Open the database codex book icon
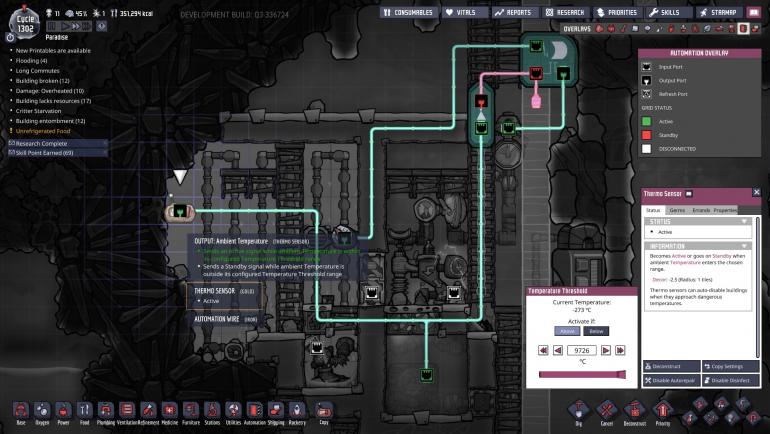This screenshot has height=434, width=770. [754, 12]
